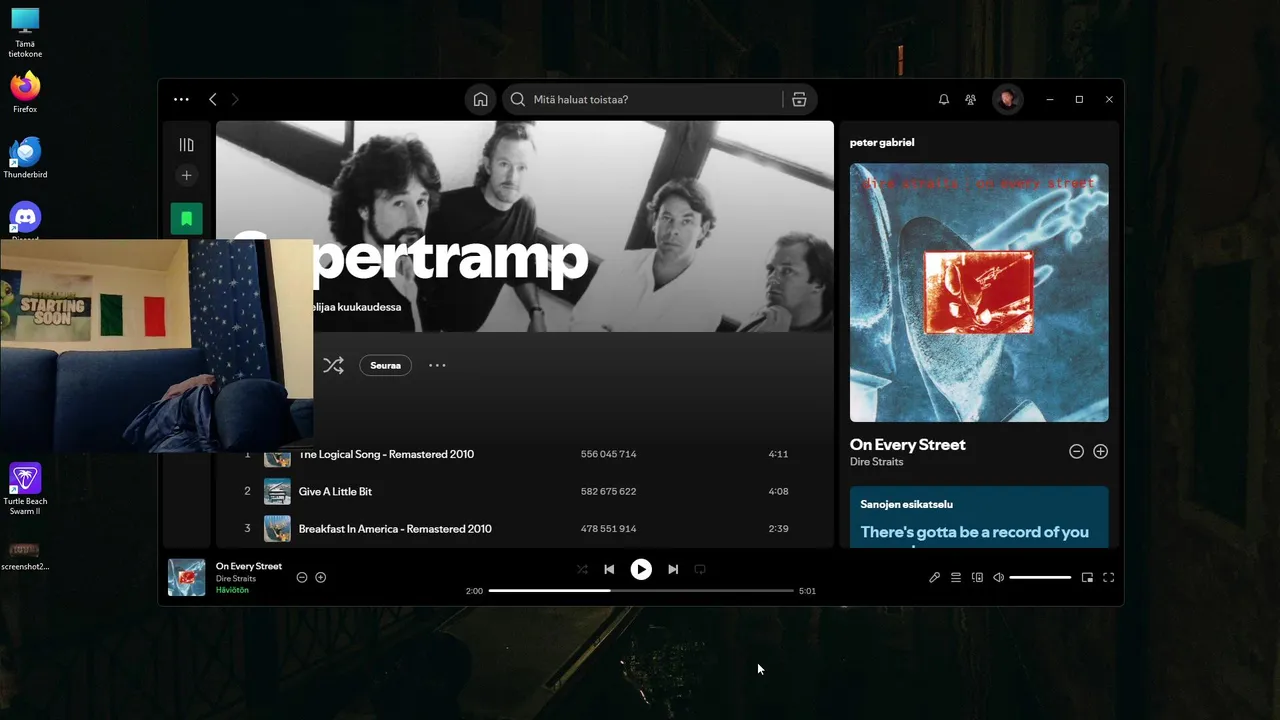Open the Turtle Beach Swarm II shortcut

point(25,488)
